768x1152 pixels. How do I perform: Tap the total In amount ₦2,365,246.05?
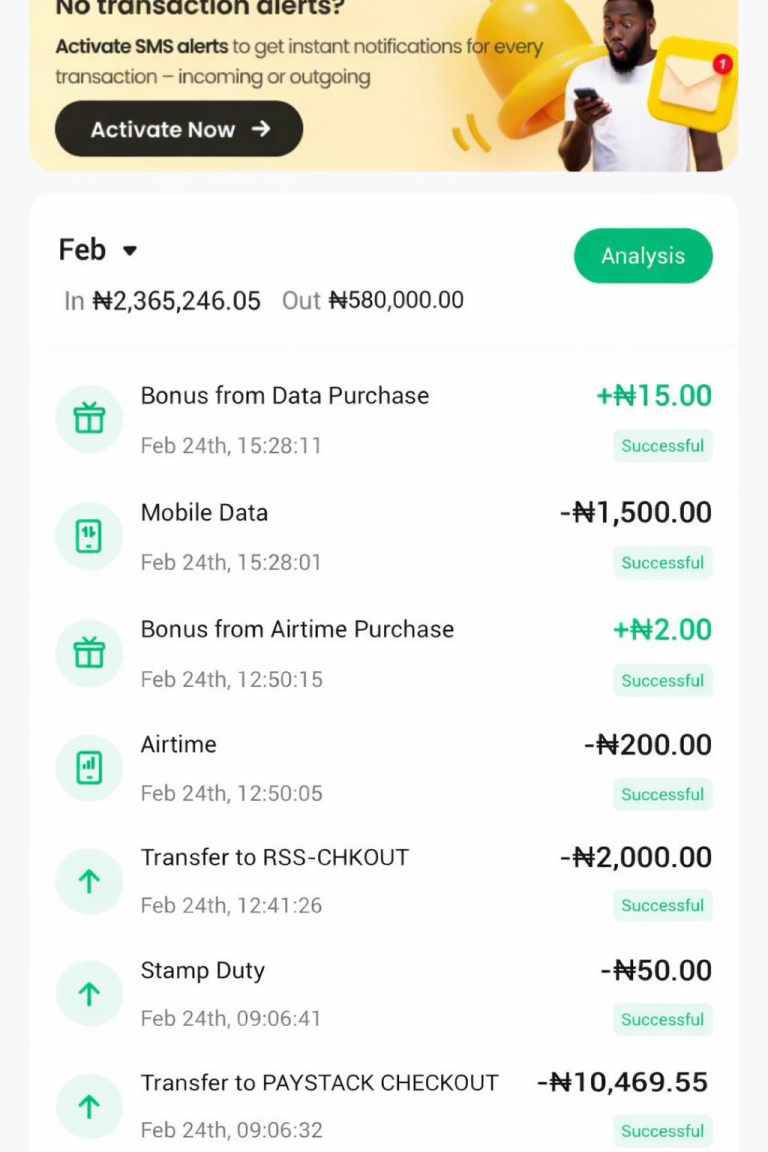click(x=176, y=301)
